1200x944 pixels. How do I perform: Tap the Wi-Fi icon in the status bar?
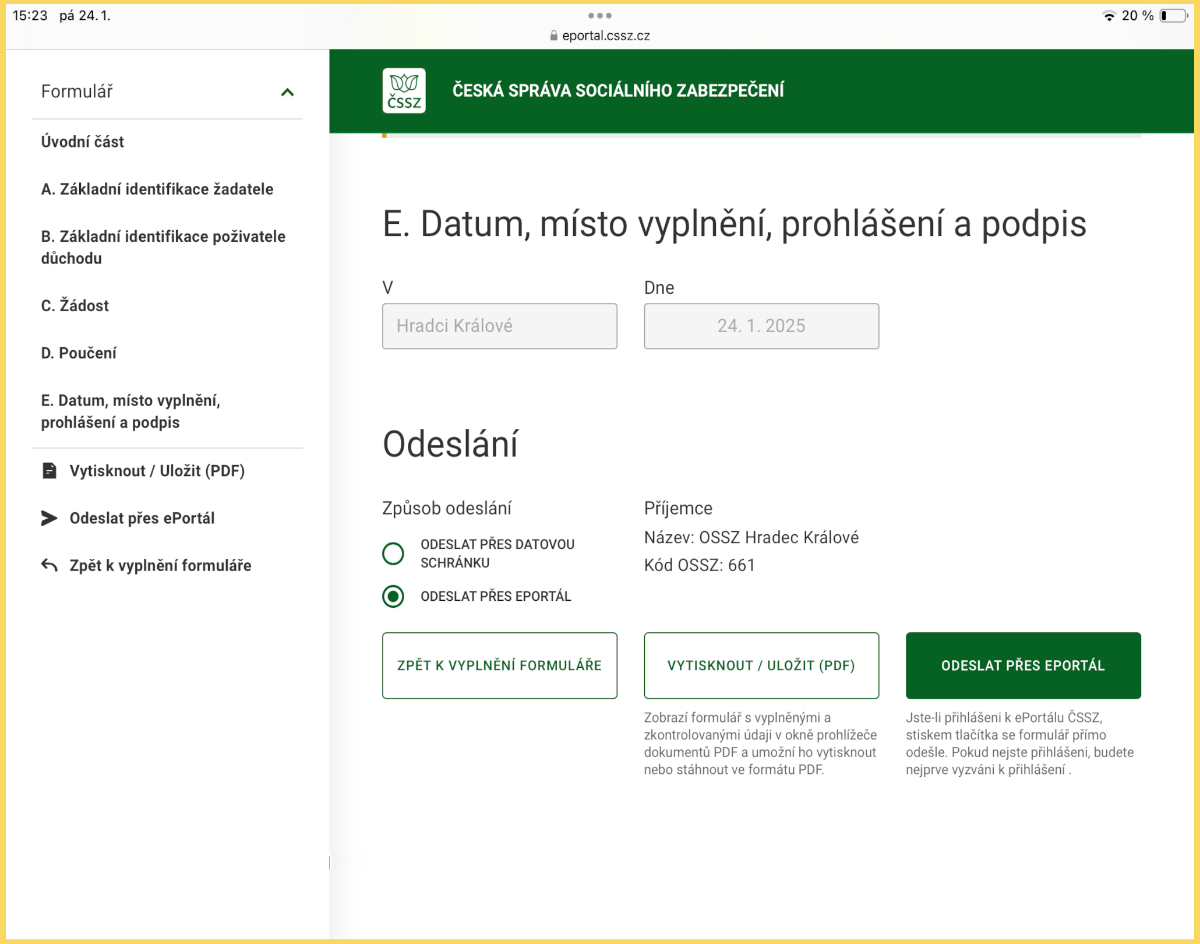coord(1112,15)
